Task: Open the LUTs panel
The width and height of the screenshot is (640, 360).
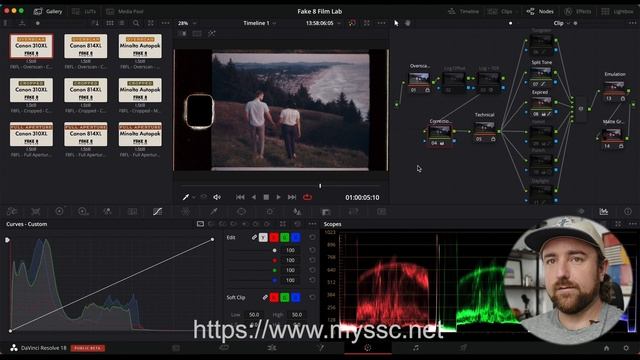Action: tap(84, 11)
